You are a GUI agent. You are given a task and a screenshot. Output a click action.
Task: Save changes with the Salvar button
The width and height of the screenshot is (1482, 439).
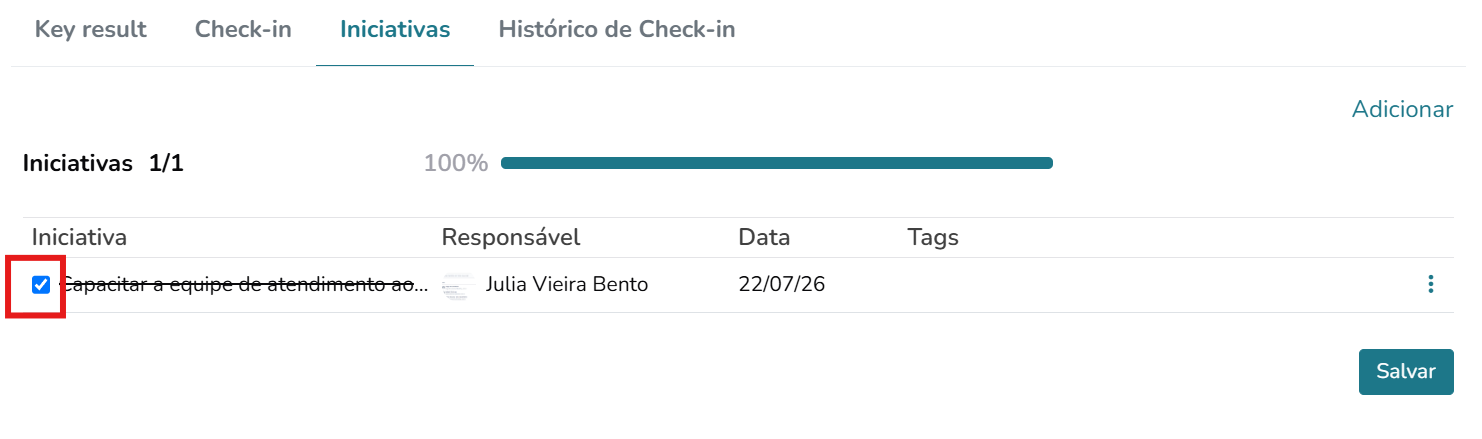click(1406, 372)
